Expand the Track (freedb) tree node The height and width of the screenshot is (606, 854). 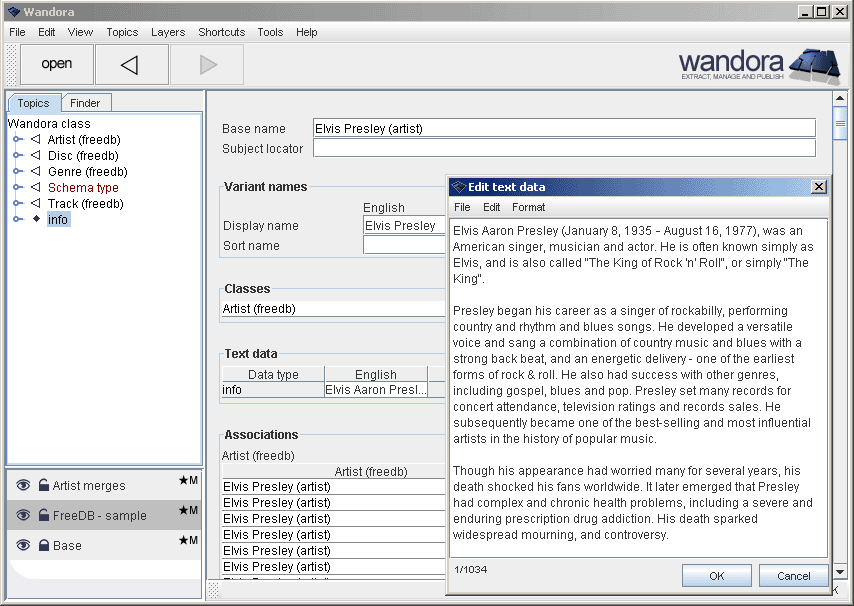(x=17, y=204)
